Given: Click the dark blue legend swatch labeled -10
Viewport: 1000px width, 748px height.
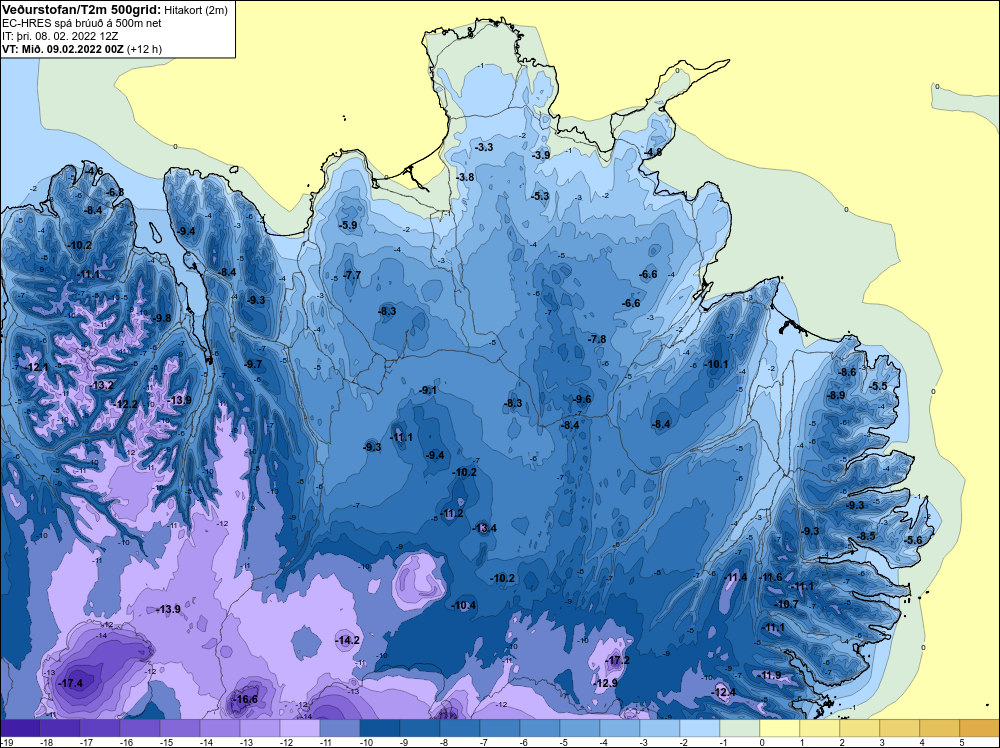Looking at the screenshot, I should [380, 728].
